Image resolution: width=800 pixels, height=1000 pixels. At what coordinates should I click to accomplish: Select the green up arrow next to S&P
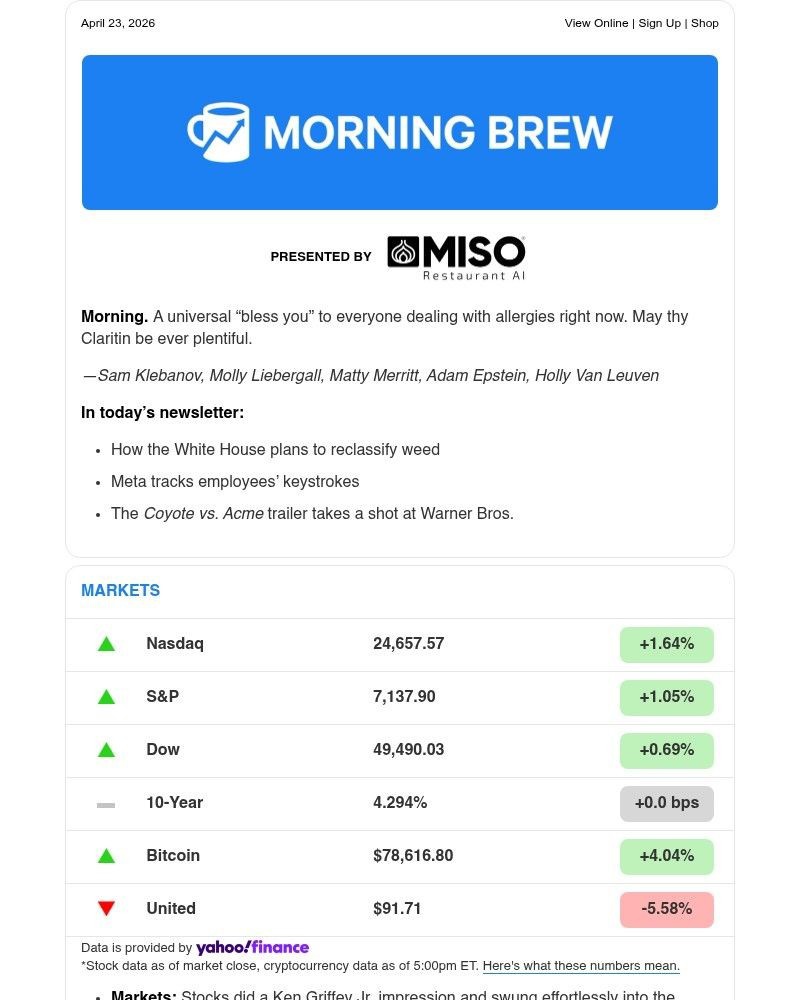pyautogui.click(x=106, y=697)
